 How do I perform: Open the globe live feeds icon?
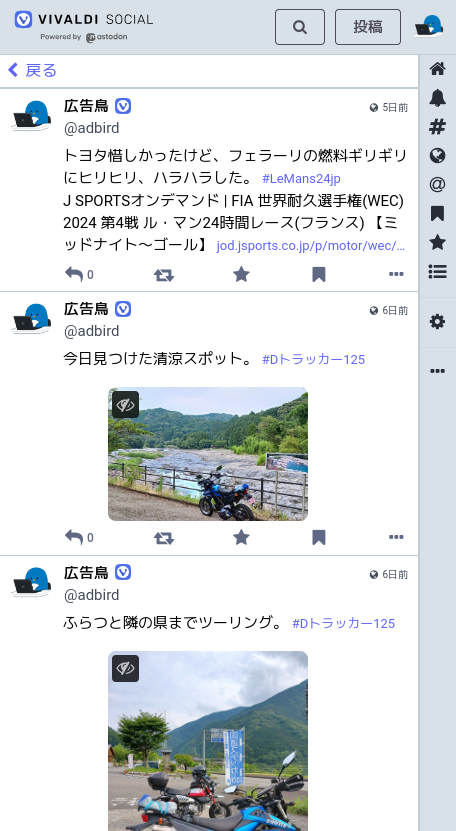pos(437,155)
